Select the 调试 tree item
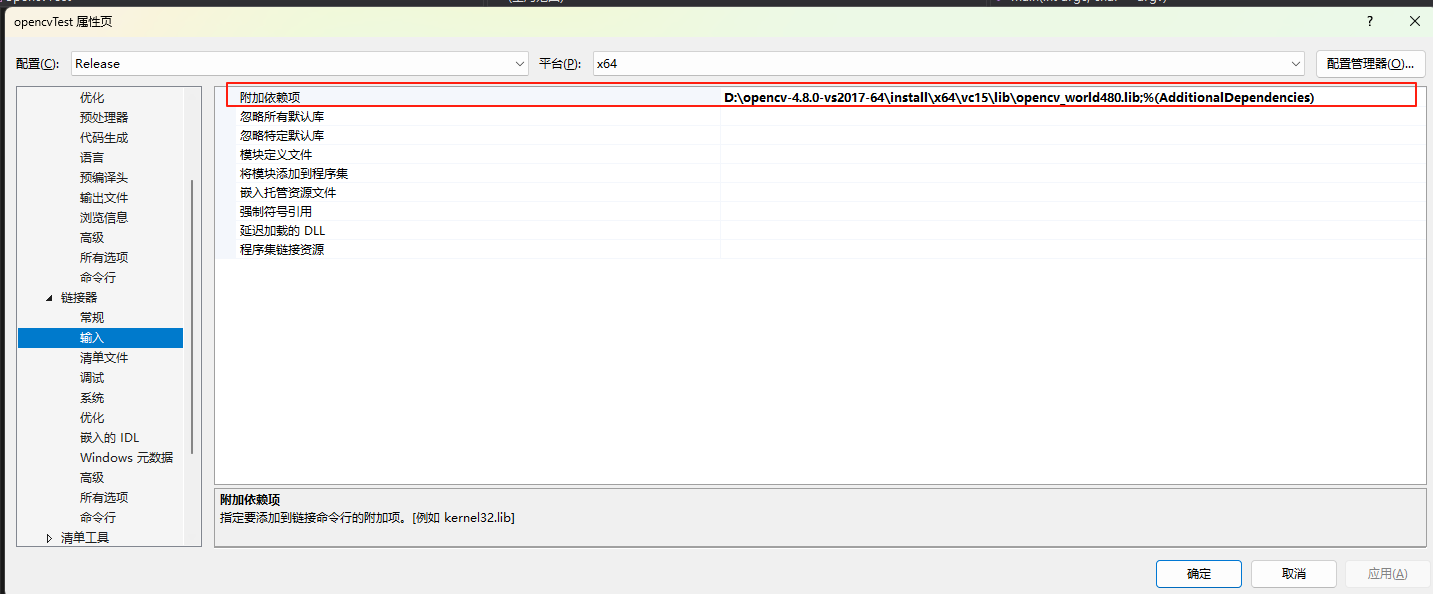 [91, 377]
